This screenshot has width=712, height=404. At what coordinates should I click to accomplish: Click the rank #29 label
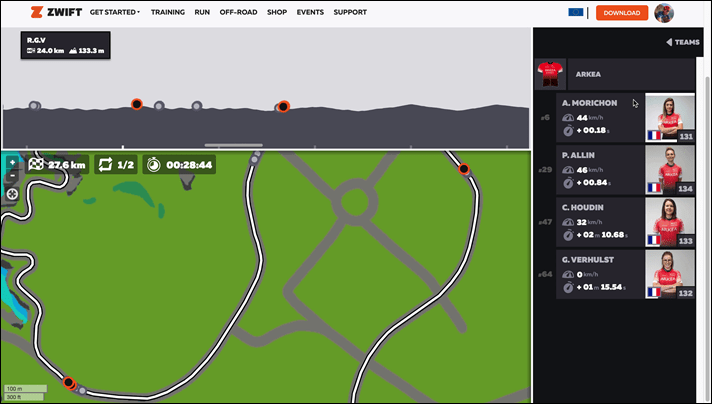(x=545, y=170)
